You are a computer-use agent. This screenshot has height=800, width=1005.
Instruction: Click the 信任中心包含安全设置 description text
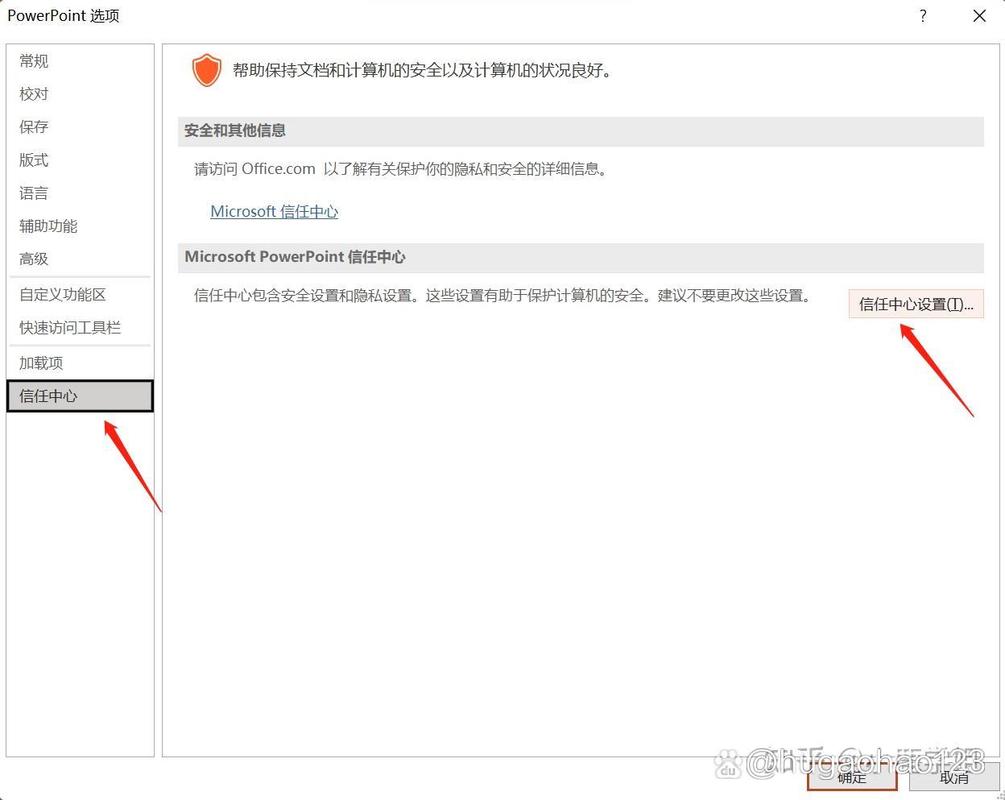click(x=502, y=296)
